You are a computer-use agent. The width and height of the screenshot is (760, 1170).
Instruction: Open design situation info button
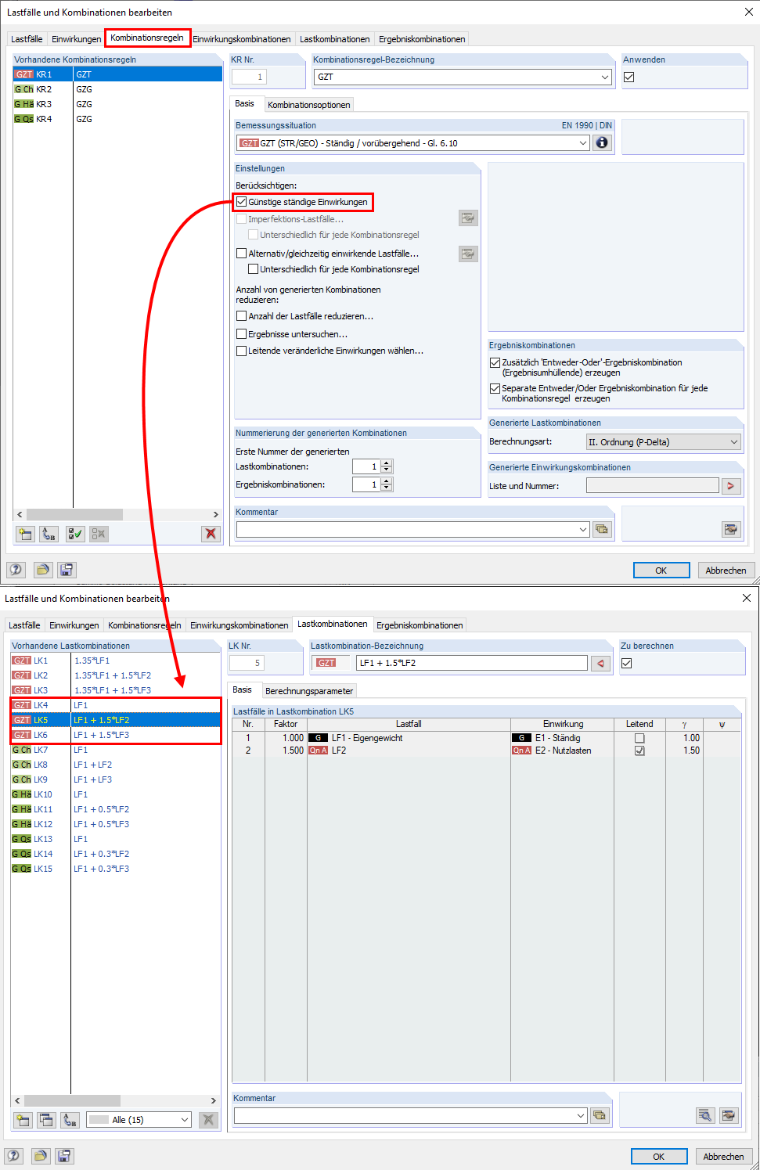tap(602, 143)
